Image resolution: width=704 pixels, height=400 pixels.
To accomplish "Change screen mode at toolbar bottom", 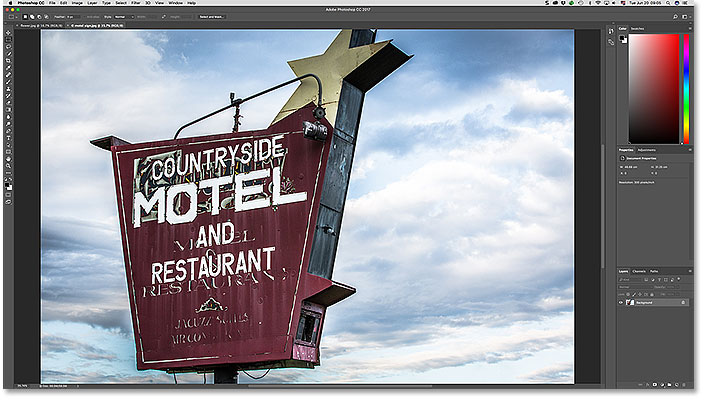I will (9, 202).
